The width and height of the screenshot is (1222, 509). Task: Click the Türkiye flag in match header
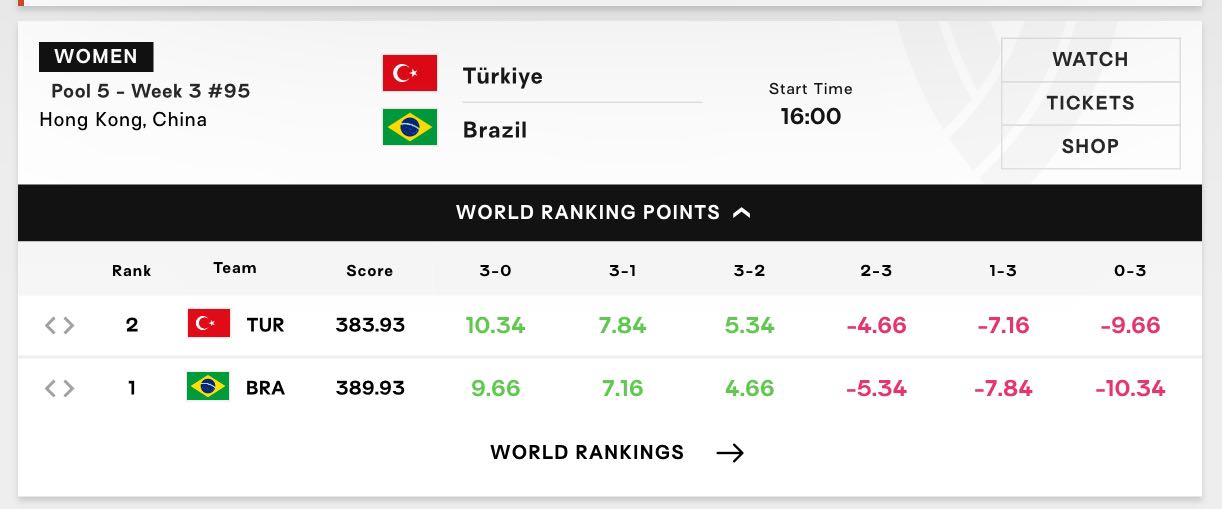coord(410,73)
